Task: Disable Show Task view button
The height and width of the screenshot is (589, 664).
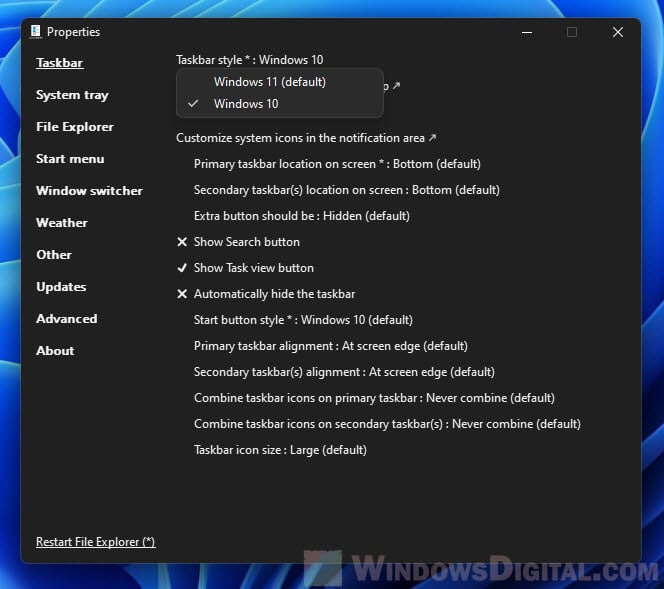Action: click(254, 268)
